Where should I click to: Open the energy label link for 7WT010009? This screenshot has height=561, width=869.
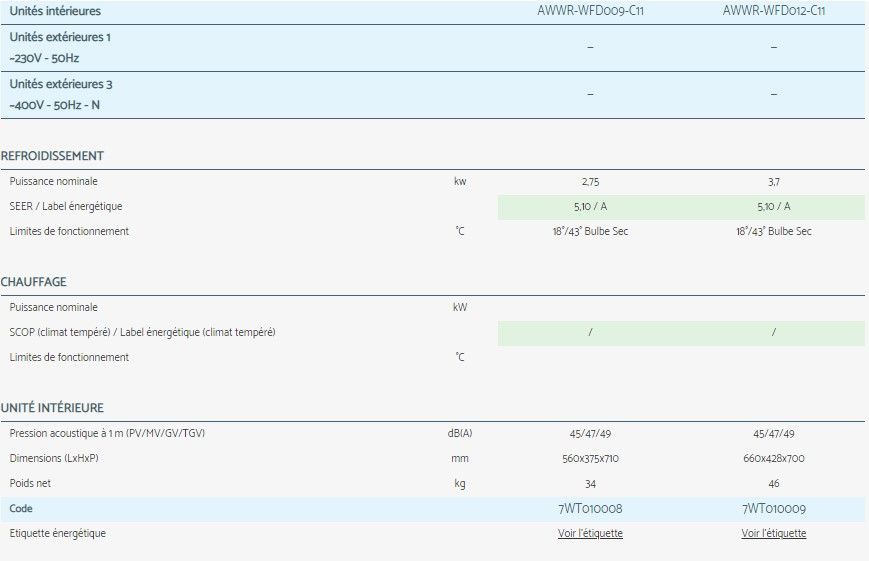coord(773,534)
